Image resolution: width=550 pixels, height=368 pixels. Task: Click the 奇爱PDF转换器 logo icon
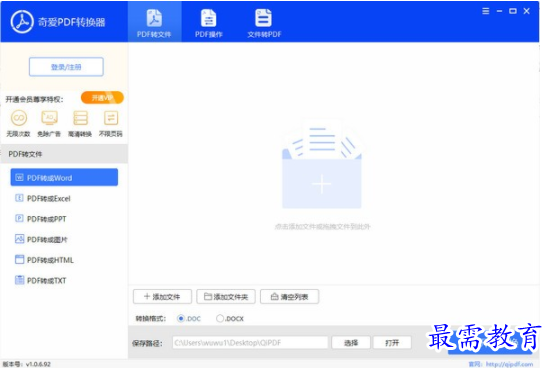click(22, 22)
